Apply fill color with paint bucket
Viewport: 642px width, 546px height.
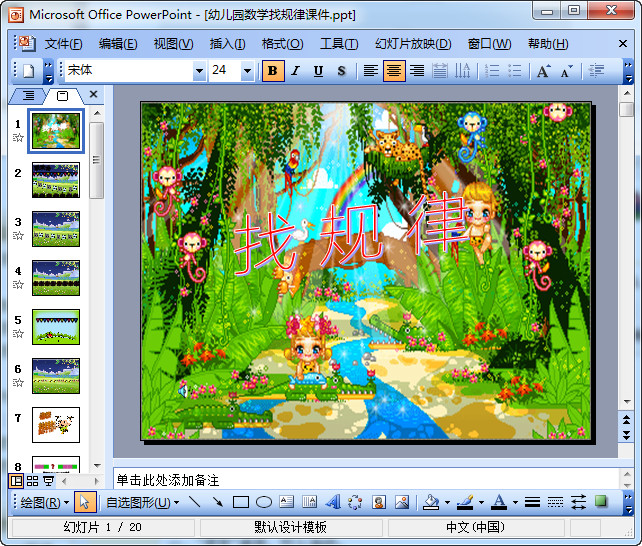431,502
